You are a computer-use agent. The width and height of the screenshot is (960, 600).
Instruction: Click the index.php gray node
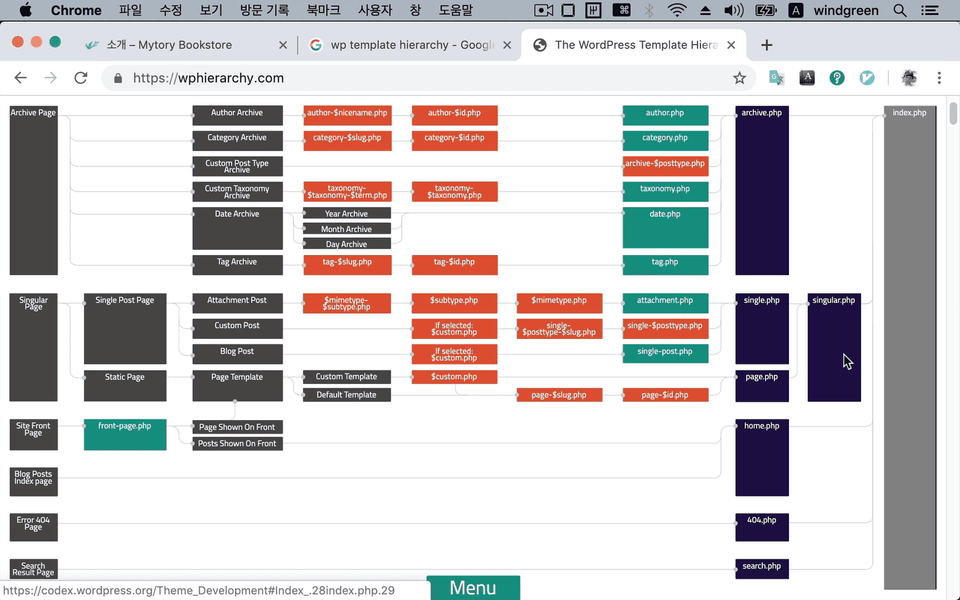point(910,347)
